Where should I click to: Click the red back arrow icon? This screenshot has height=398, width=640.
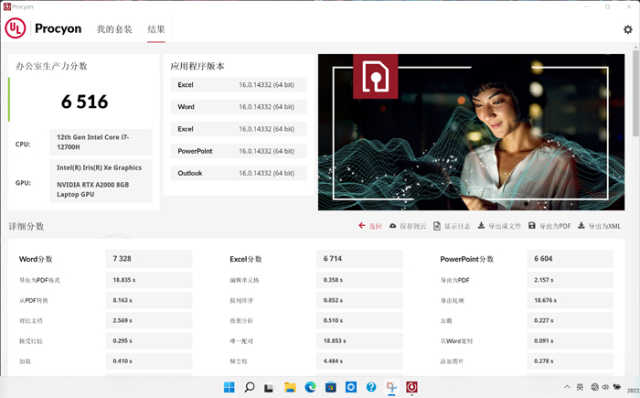362,225
